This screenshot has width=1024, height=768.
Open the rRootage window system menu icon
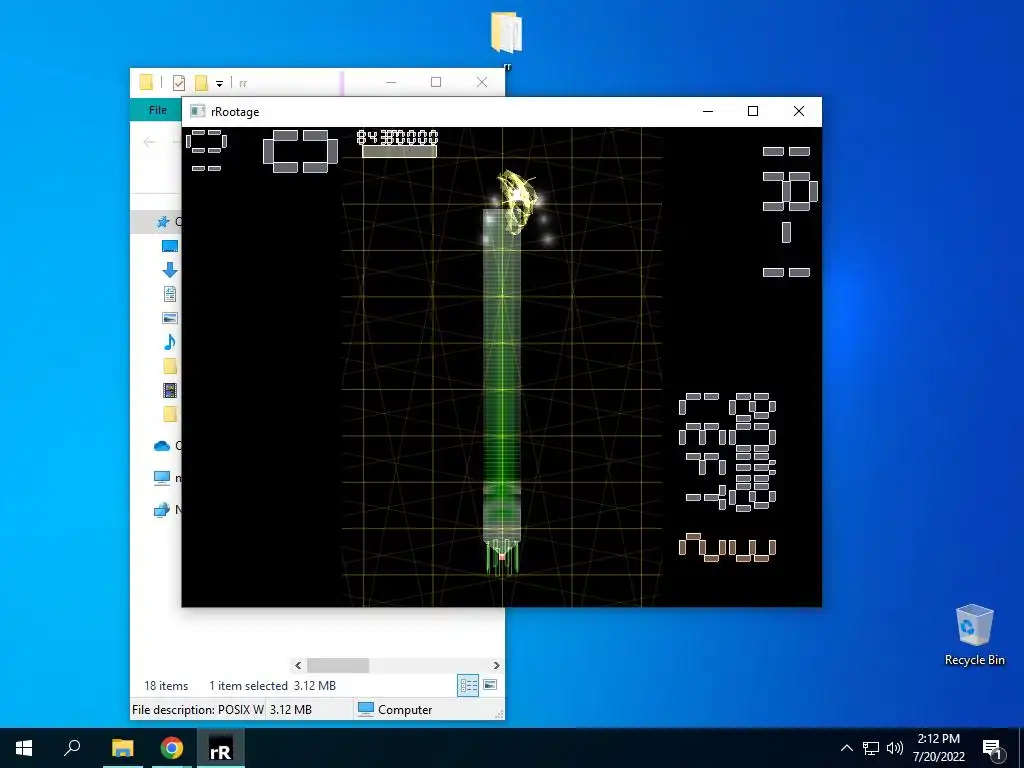coord(197,111)
